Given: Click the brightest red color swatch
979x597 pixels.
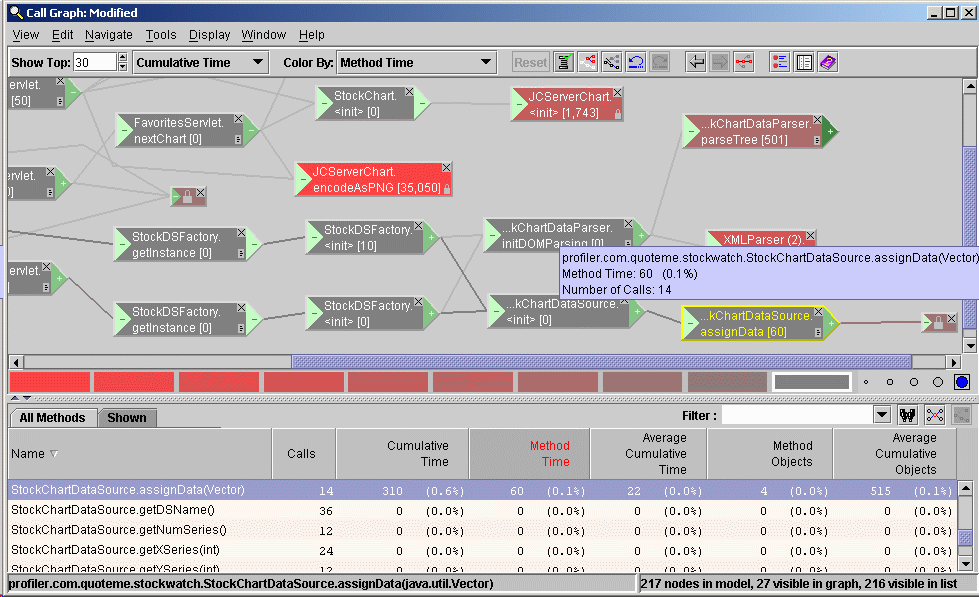Looking at the screenshot, I should point(49,382).
